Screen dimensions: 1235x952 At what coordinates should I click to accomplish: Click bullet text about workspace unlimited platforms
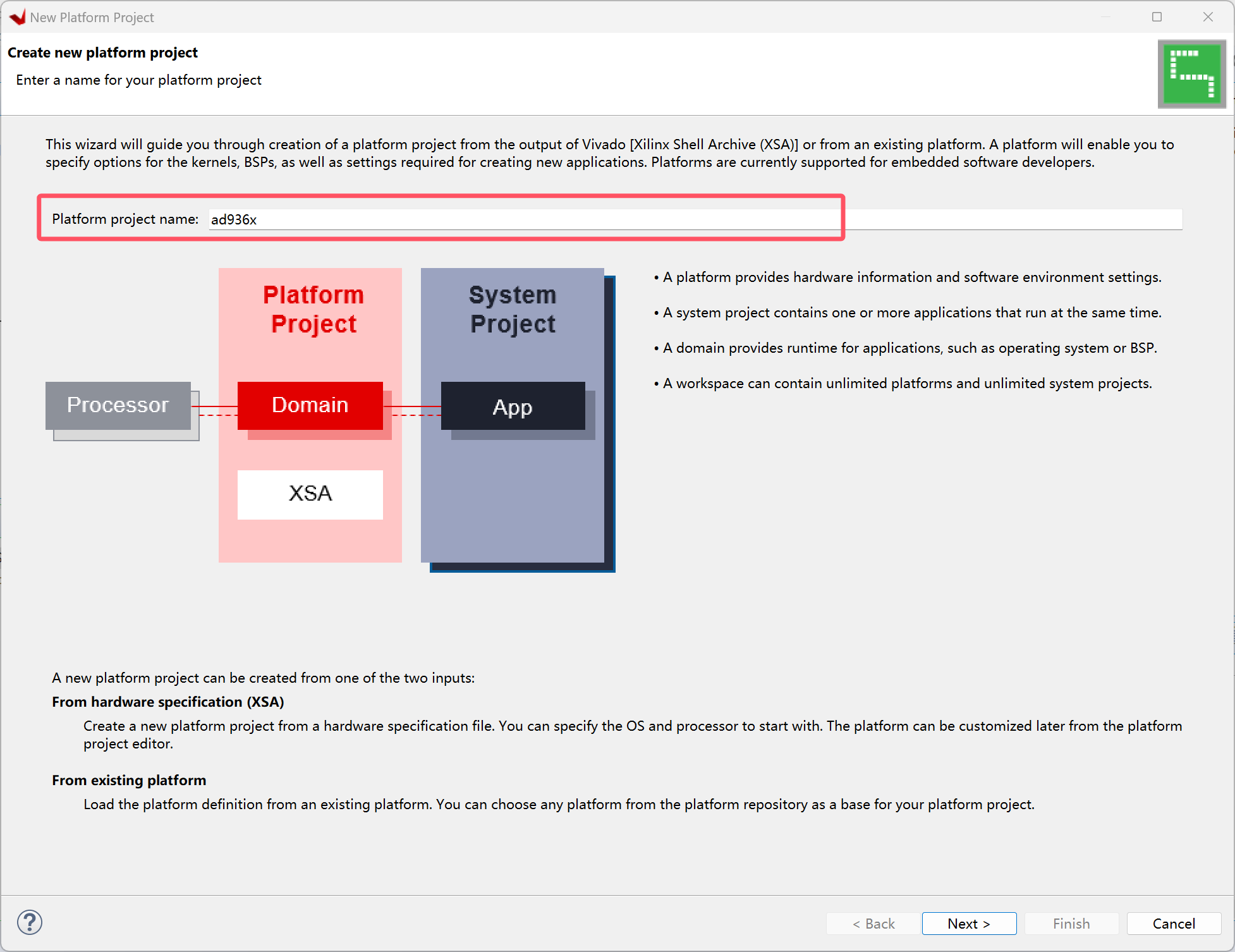[x=903, y=384]
